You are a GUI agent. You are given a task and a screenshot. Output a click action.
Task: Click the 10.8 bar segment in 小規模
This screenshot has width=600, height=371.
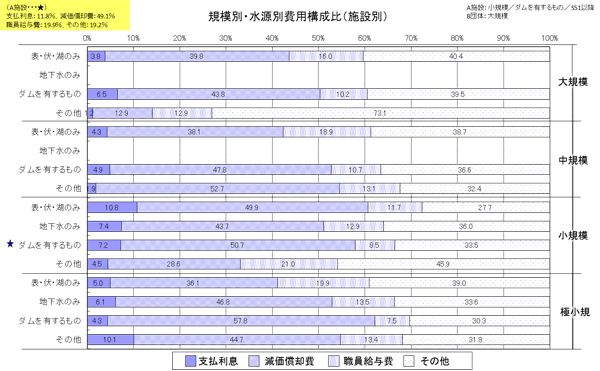[x=112, y=207]
